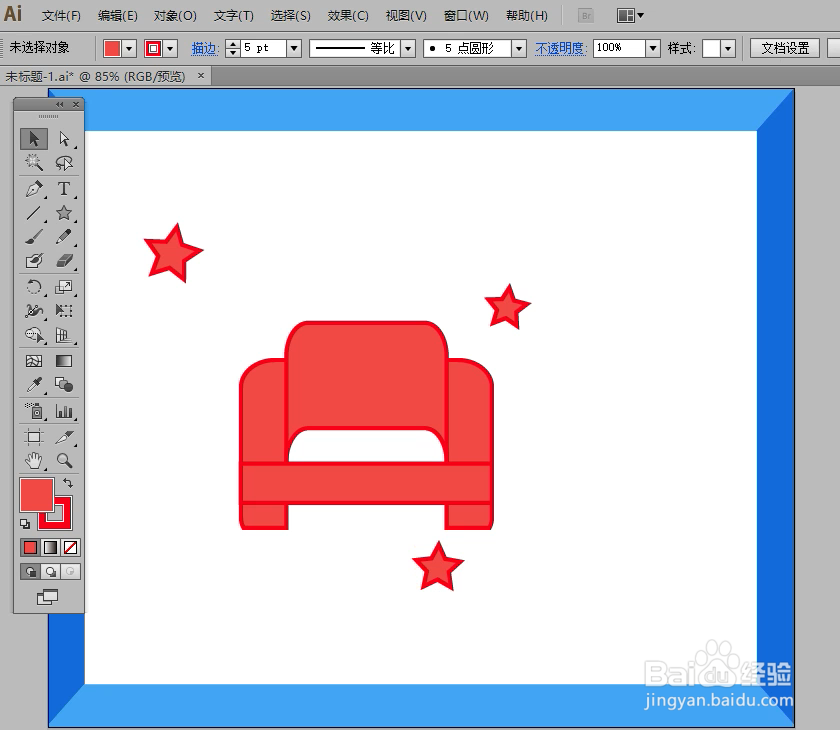The image size is (840, 730).
Task: Select the Hand tool
Action: [x=34, y=461]
